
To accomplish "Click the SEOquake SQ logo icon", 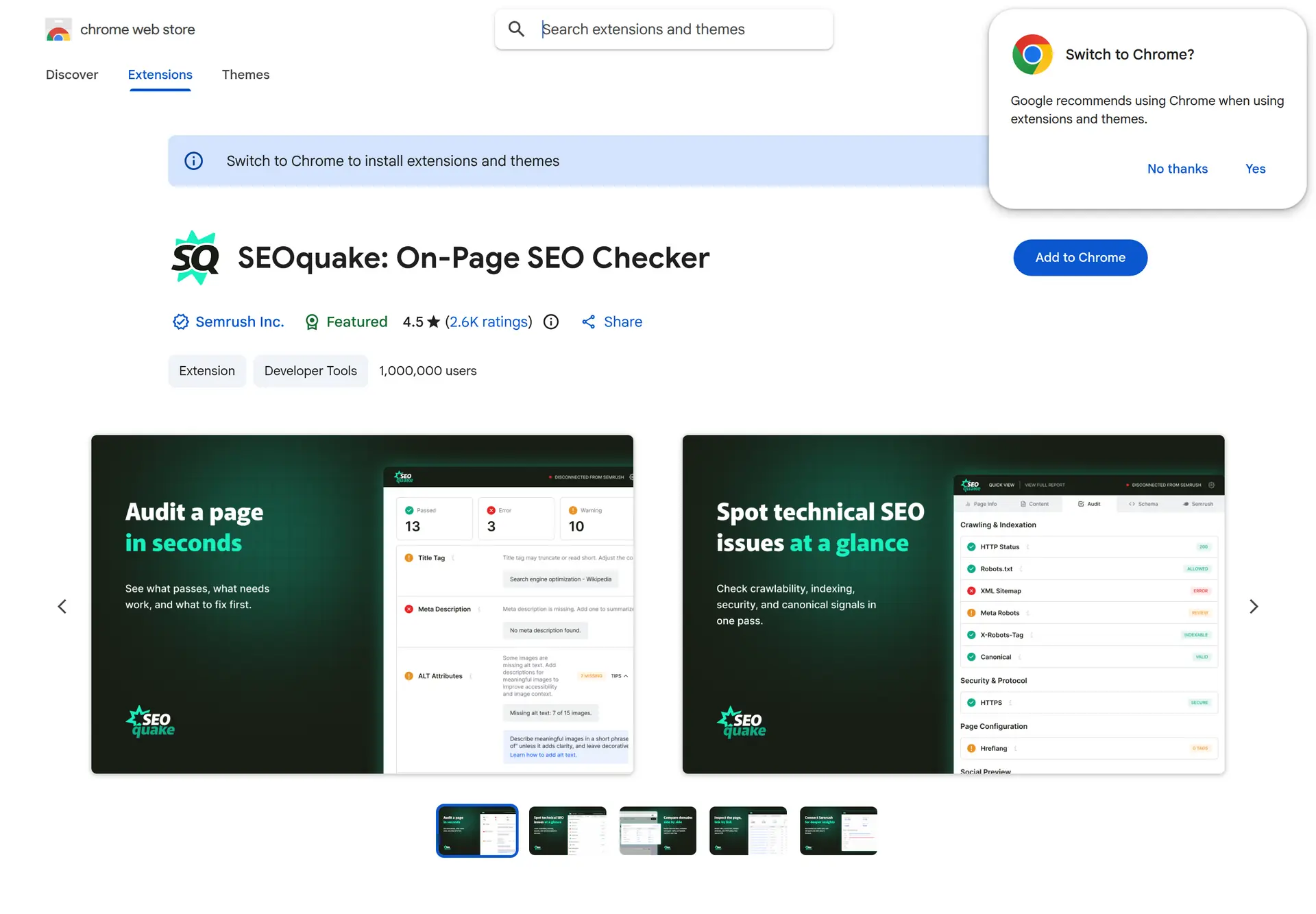I will click(195, 258).
